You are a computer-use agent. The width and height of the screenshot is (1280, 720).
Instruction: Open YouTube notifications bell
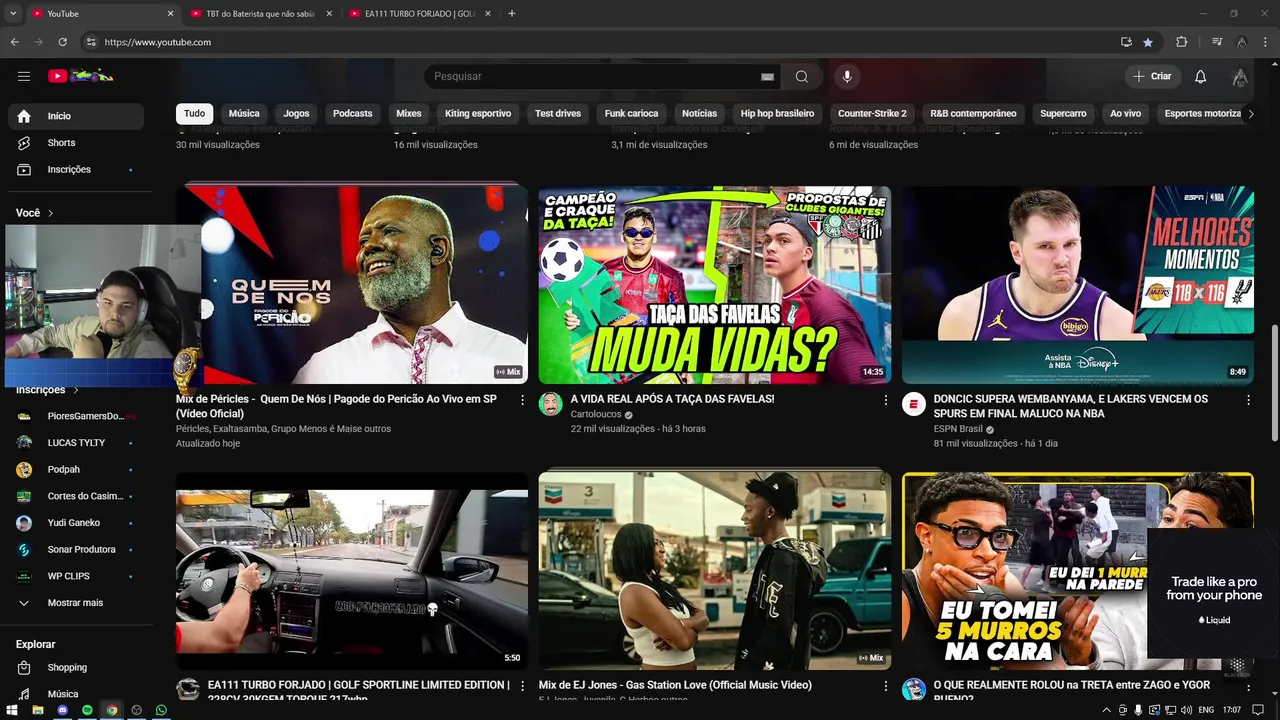tap(1200, 77)
